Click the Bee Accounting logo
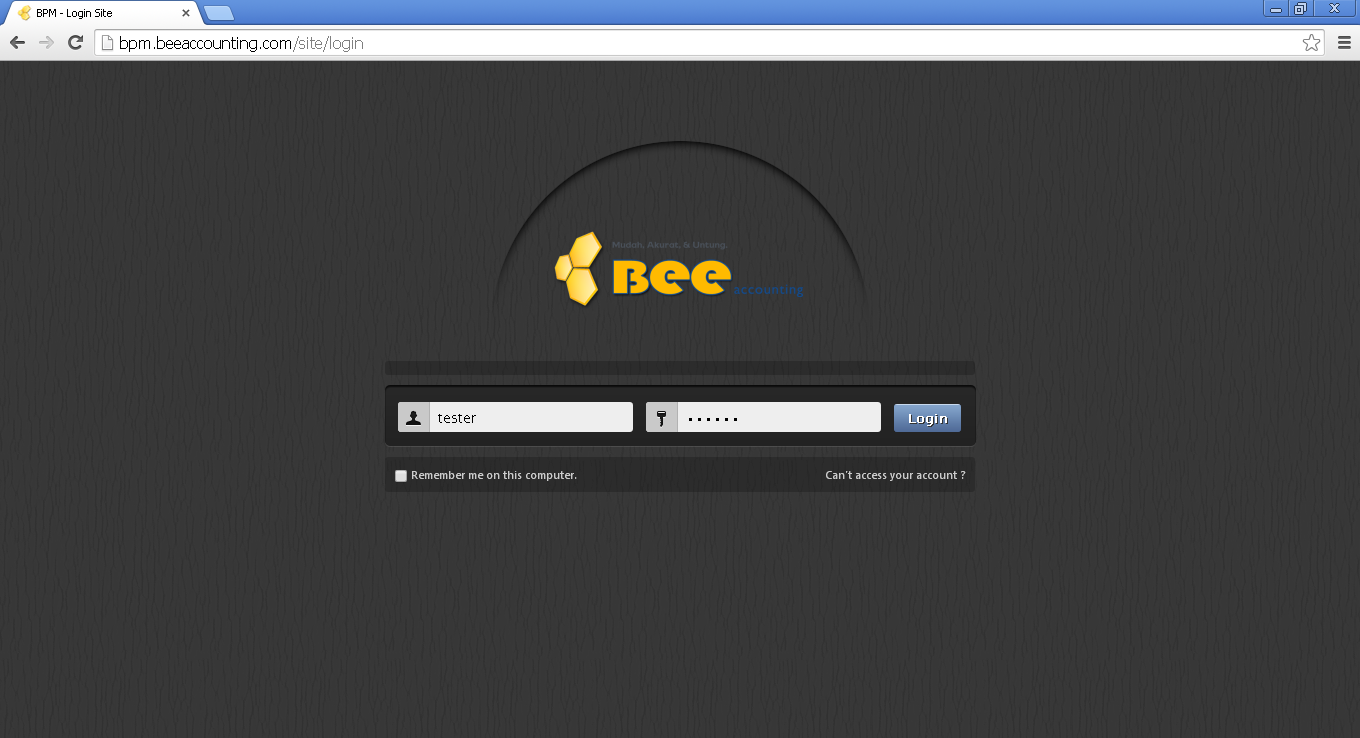The height and width of the screenshot is (738, 1360). tap(679, 269)
